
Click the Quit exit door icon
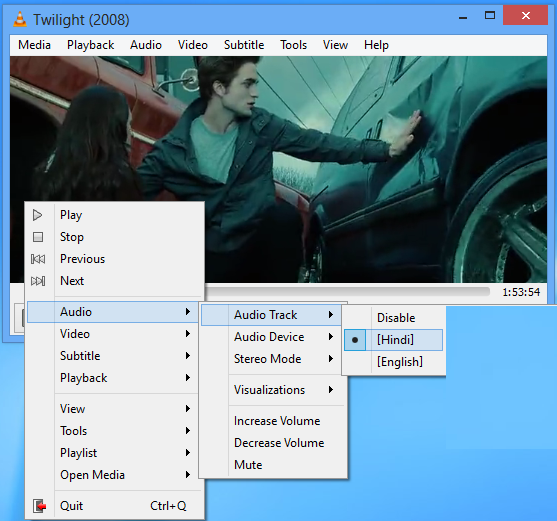(x=39, y=506)
